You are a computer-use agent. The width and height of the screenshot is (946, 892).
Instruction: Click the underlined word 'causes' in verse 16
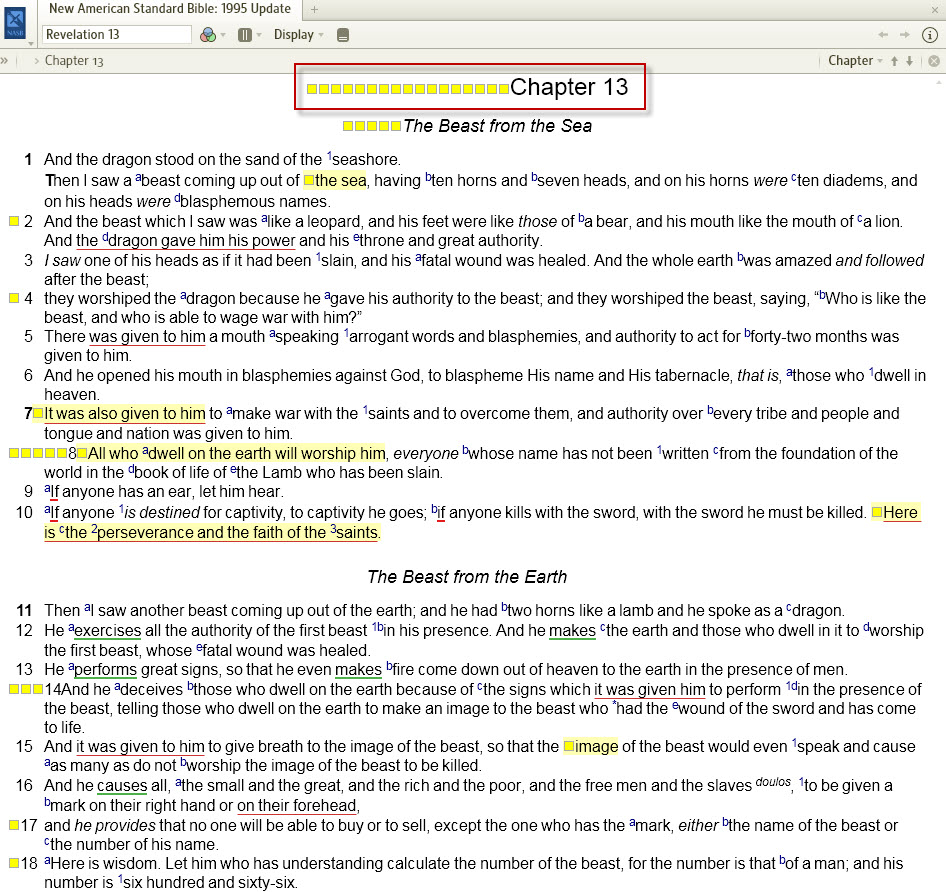click(x=122, y=785)
